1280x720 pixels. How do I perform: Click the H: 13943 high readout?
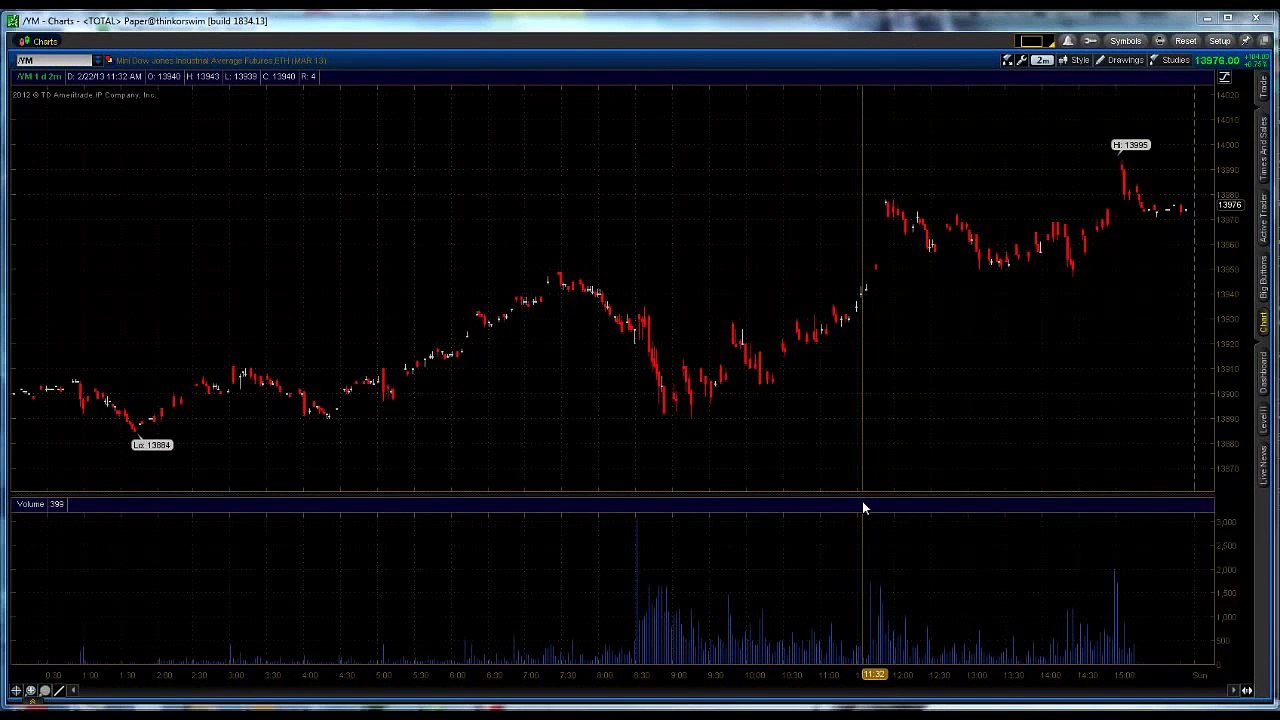tap(202, 77)
